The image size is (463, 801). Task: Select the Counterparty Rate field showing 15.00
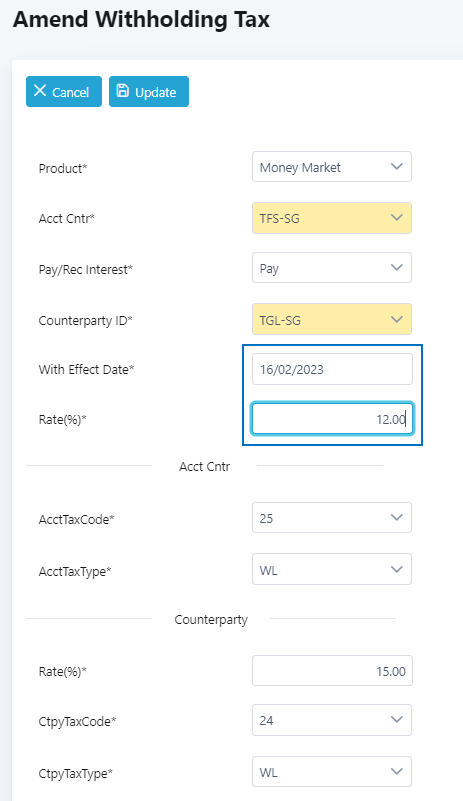pyautogui.click(x=332, y=671)
